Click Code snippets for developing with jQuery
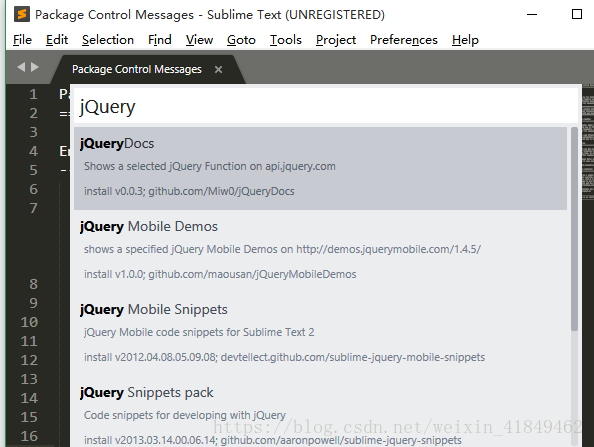 pyautogui.click(x=184, y=415)
